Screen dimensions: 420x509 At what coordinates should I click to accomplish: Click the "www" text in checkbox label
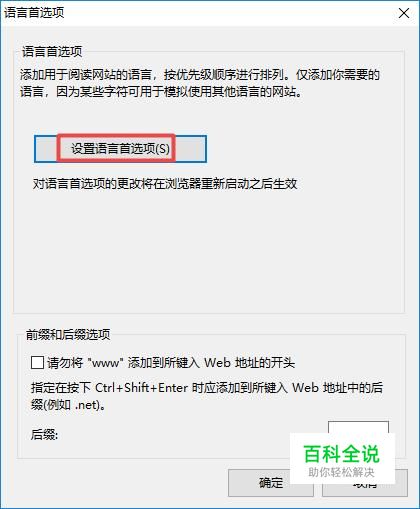[x=105, y=362]
